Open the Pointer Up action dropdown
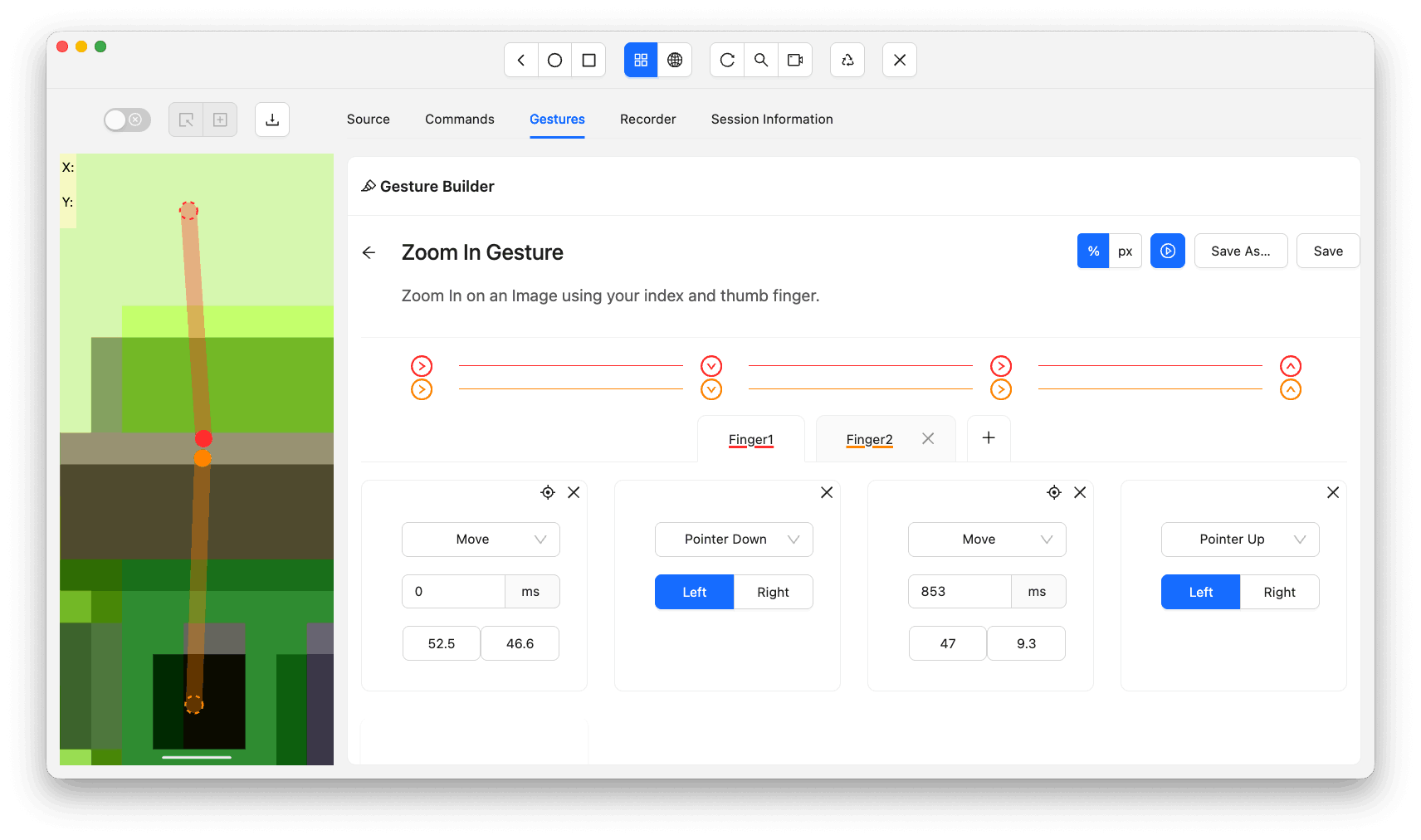The height and width of the screenshot is (840, 1421). coord(1239,540)
